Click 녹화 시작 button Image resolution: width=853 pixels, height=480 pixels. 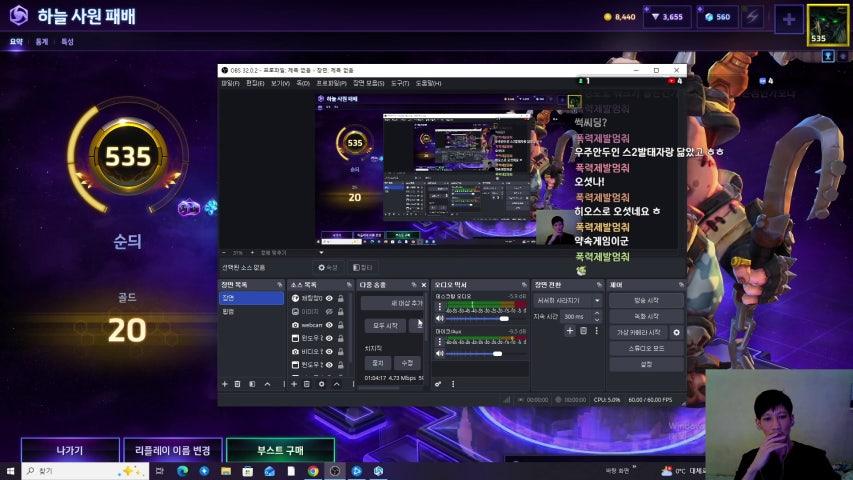pyautogui.click(x=646, y=316)
